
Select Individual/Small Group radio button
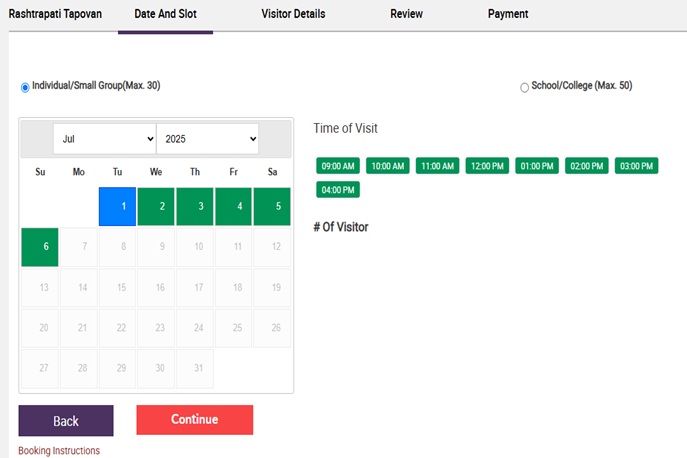[25, 88]
